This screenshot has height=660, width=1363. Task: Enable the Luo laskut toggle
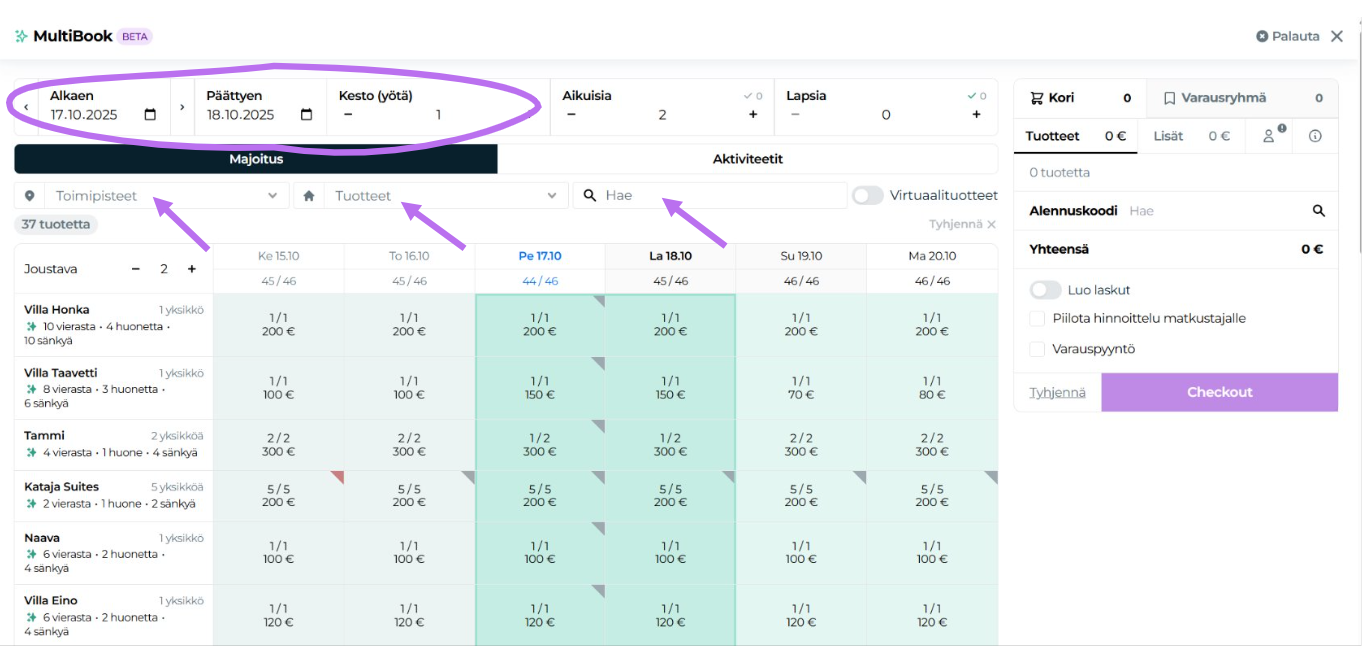1045,290
